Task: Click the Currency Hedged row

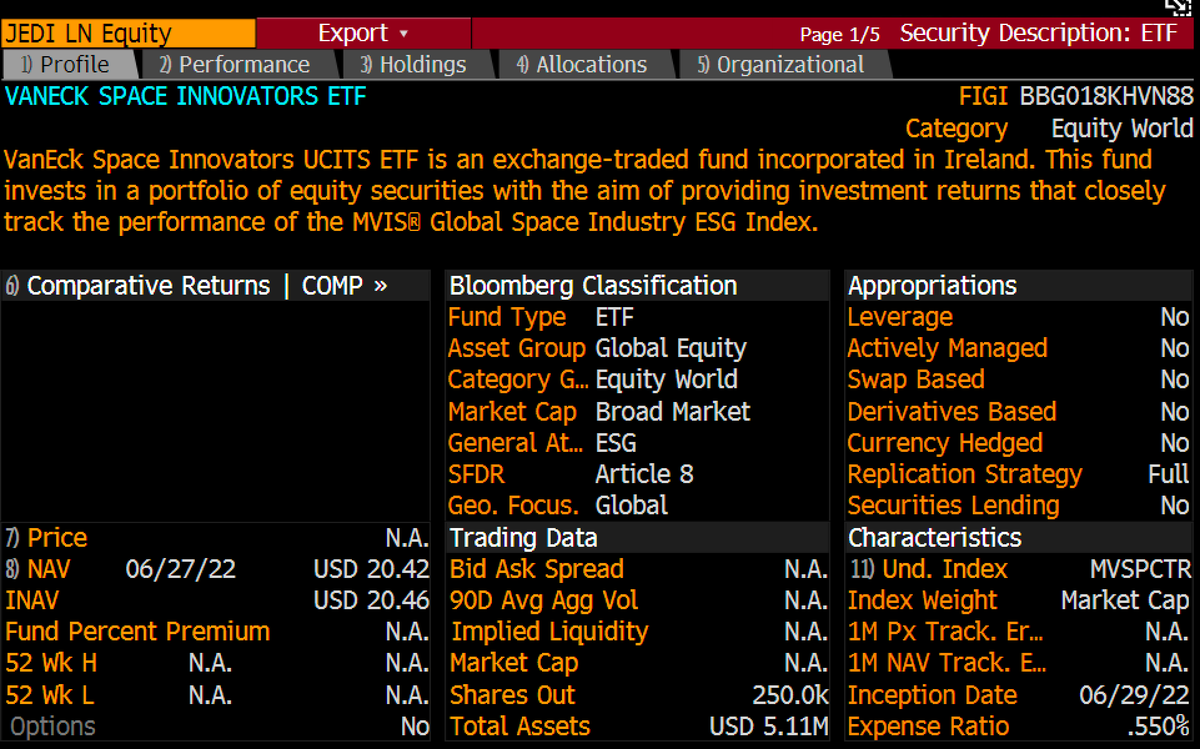Action: coord(1019,443)
